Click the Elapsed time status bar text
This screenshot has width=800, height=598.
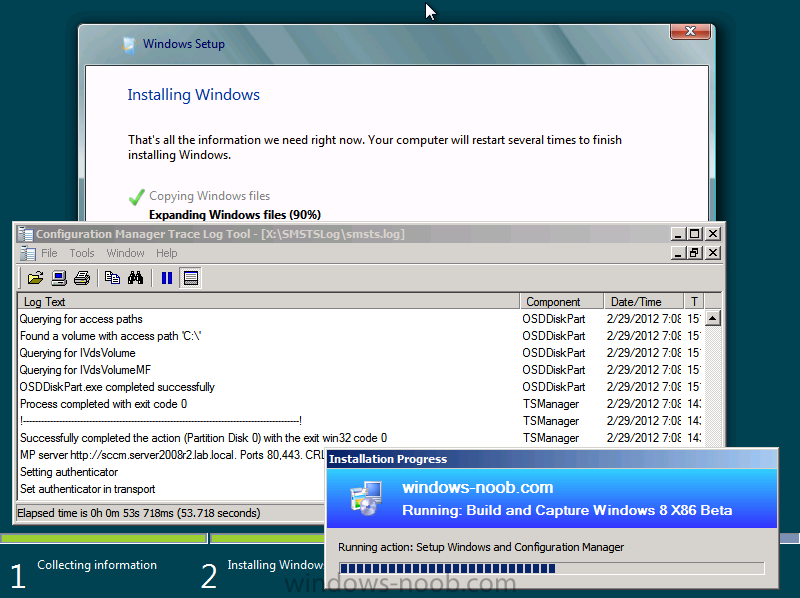tap(139, 513)
